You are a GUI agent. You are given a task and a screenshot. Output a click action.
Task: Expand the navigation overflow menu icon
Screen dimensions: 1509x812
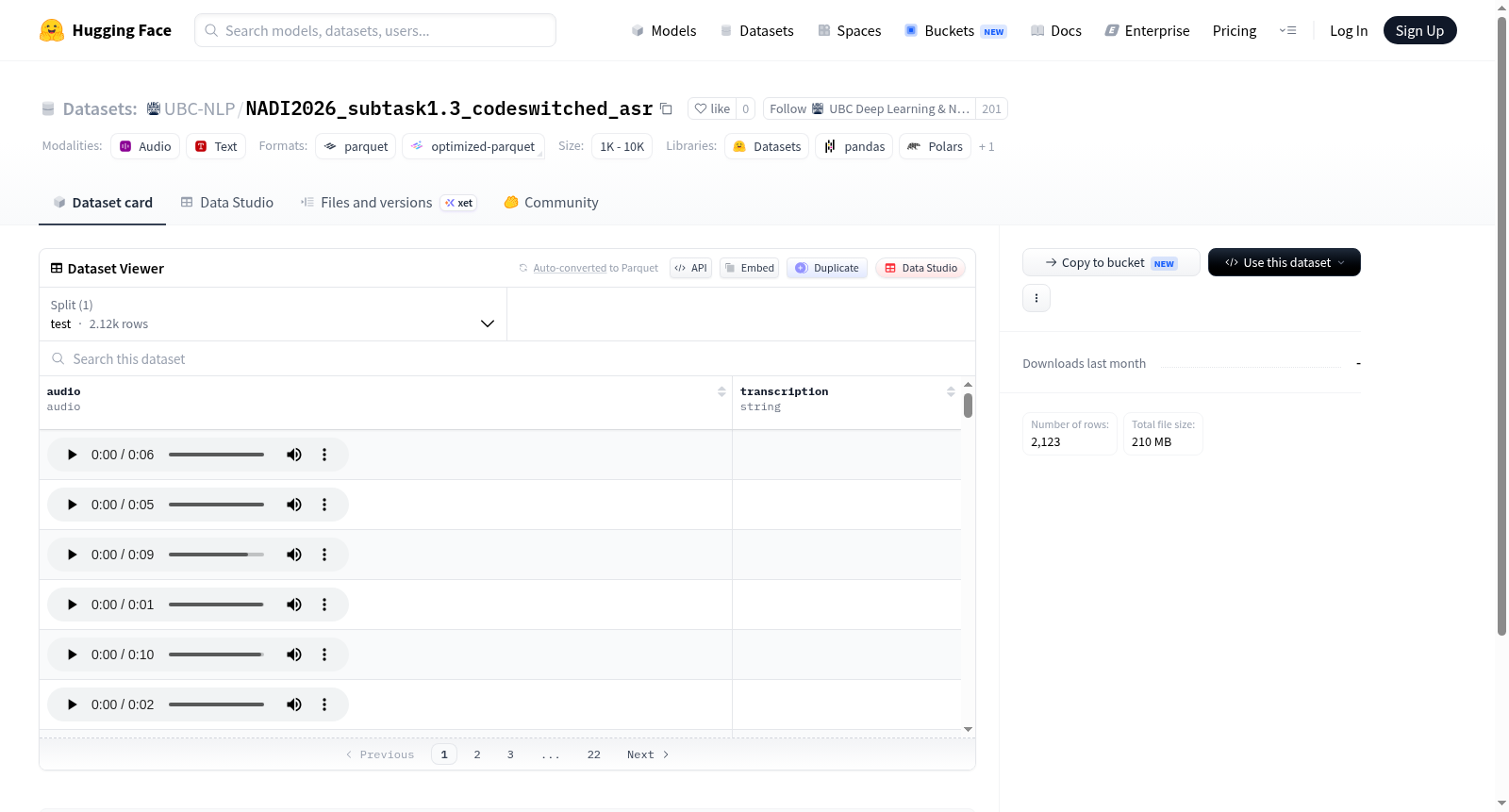(1287, 30)
